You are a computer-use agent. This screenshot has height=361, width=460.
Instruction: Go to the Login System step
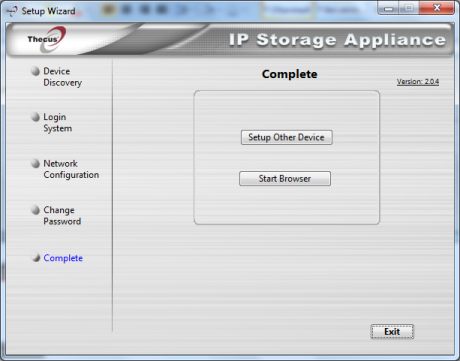click(58, 123)
